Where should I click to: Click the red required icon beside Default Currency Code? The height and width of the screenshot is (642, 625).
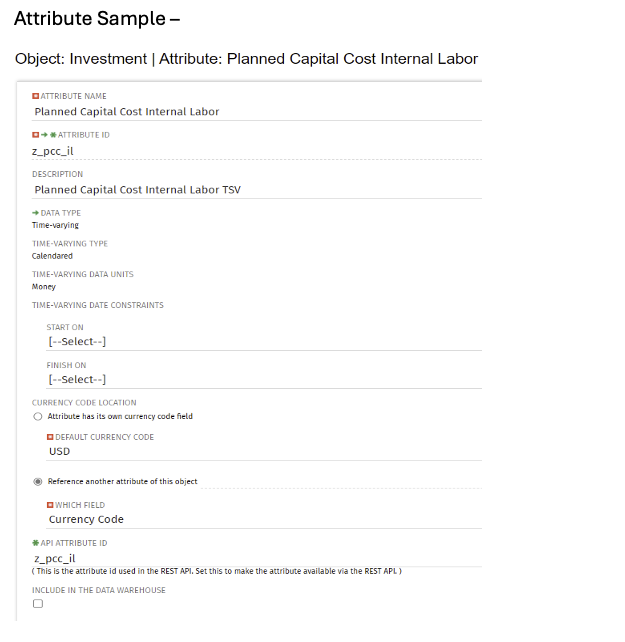[50, 437]
